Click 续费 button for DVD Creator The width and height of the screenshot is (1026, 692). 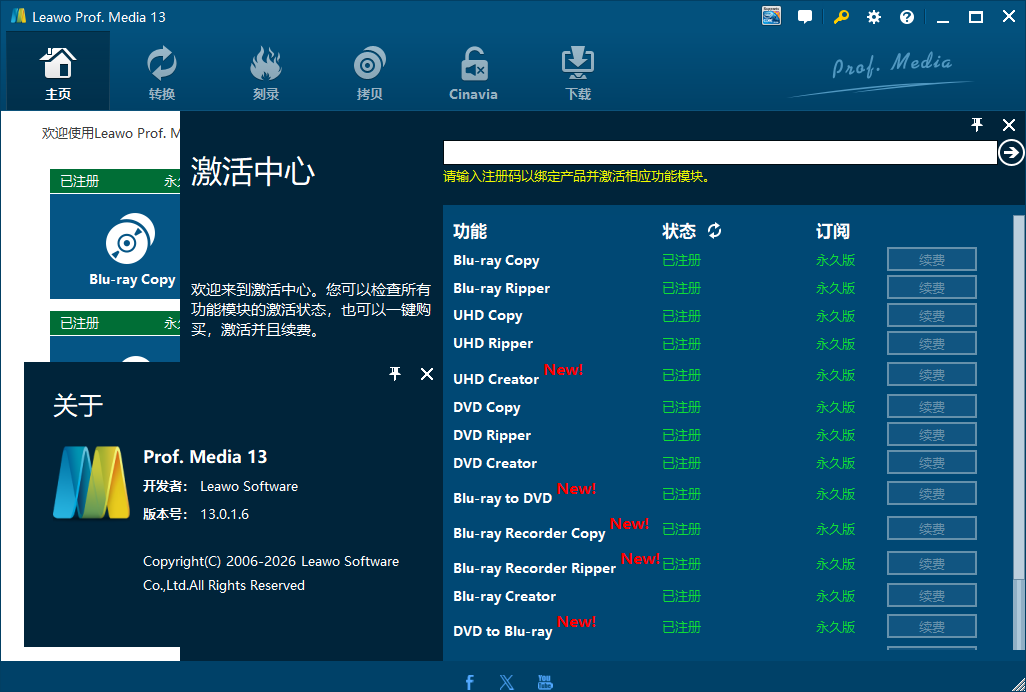coord(932,462)
